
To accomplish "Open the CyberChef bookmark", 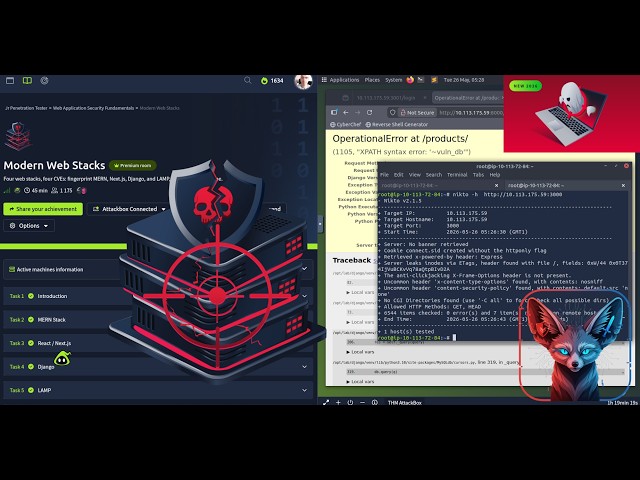I will 345,124.
